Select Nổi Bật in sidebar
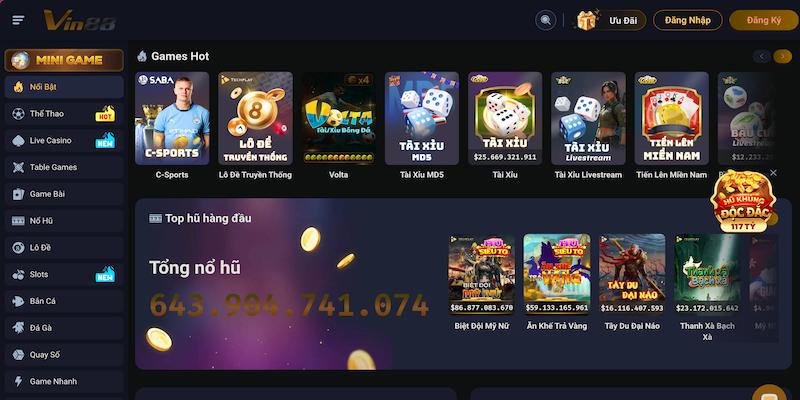 coord(64,87)
